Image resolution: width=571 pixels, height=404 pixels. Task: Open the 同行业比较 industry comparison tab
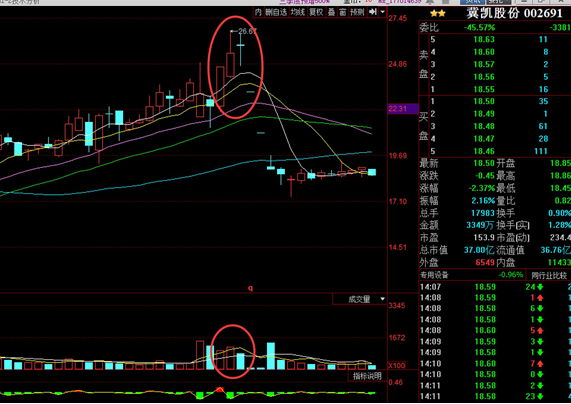click(549, 275)
